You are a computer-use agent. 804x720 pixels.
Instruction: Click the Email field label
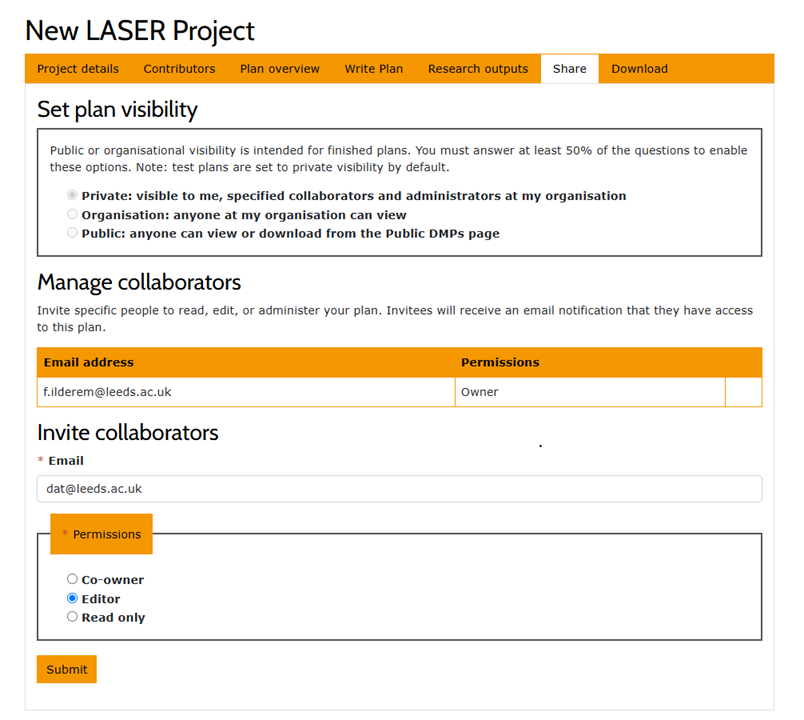coord(66,461)
